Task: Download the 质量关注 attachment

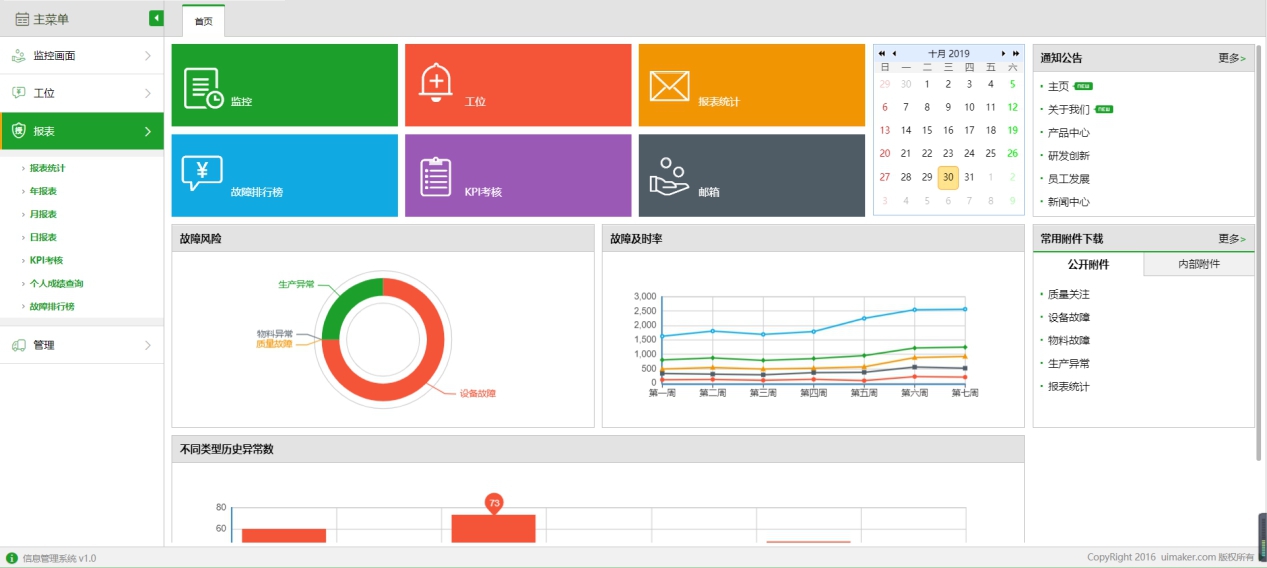Action: tap(1069, 295)
